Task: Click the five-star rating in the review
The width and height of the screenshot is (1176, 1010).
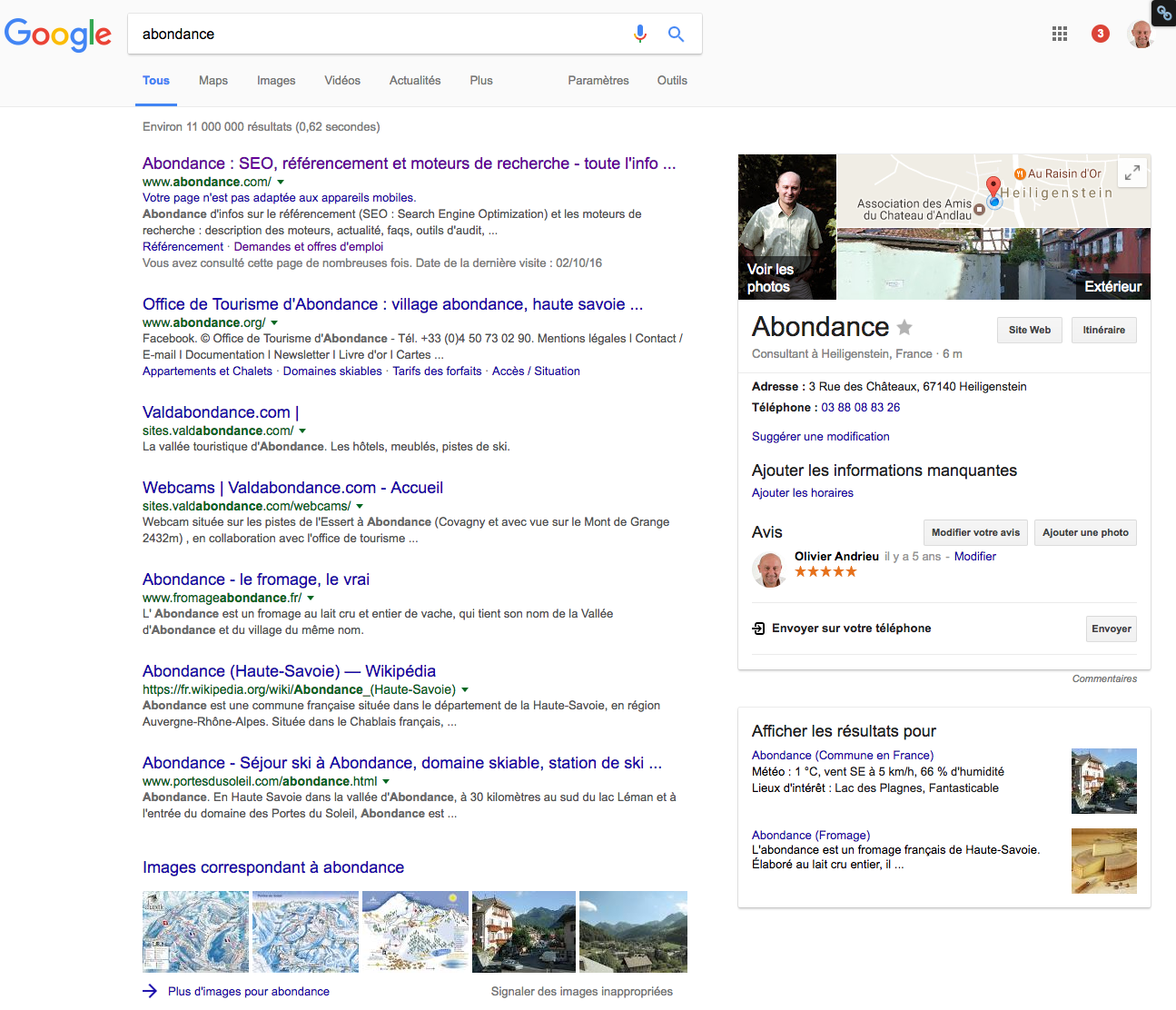Action: coord(825,571)
